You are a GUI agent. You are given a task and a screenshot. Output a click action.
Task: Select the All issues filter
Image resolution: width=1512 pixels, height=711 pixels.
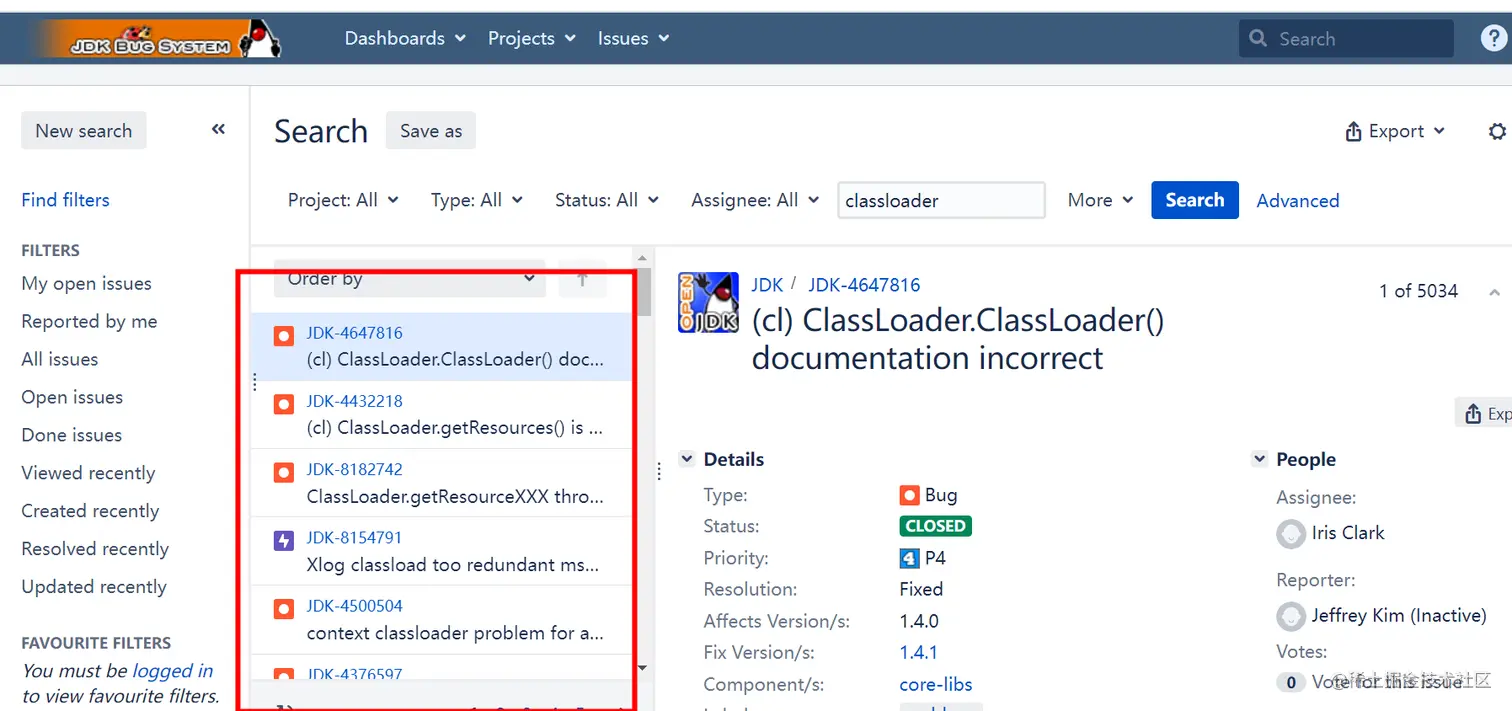coord(60,360)
